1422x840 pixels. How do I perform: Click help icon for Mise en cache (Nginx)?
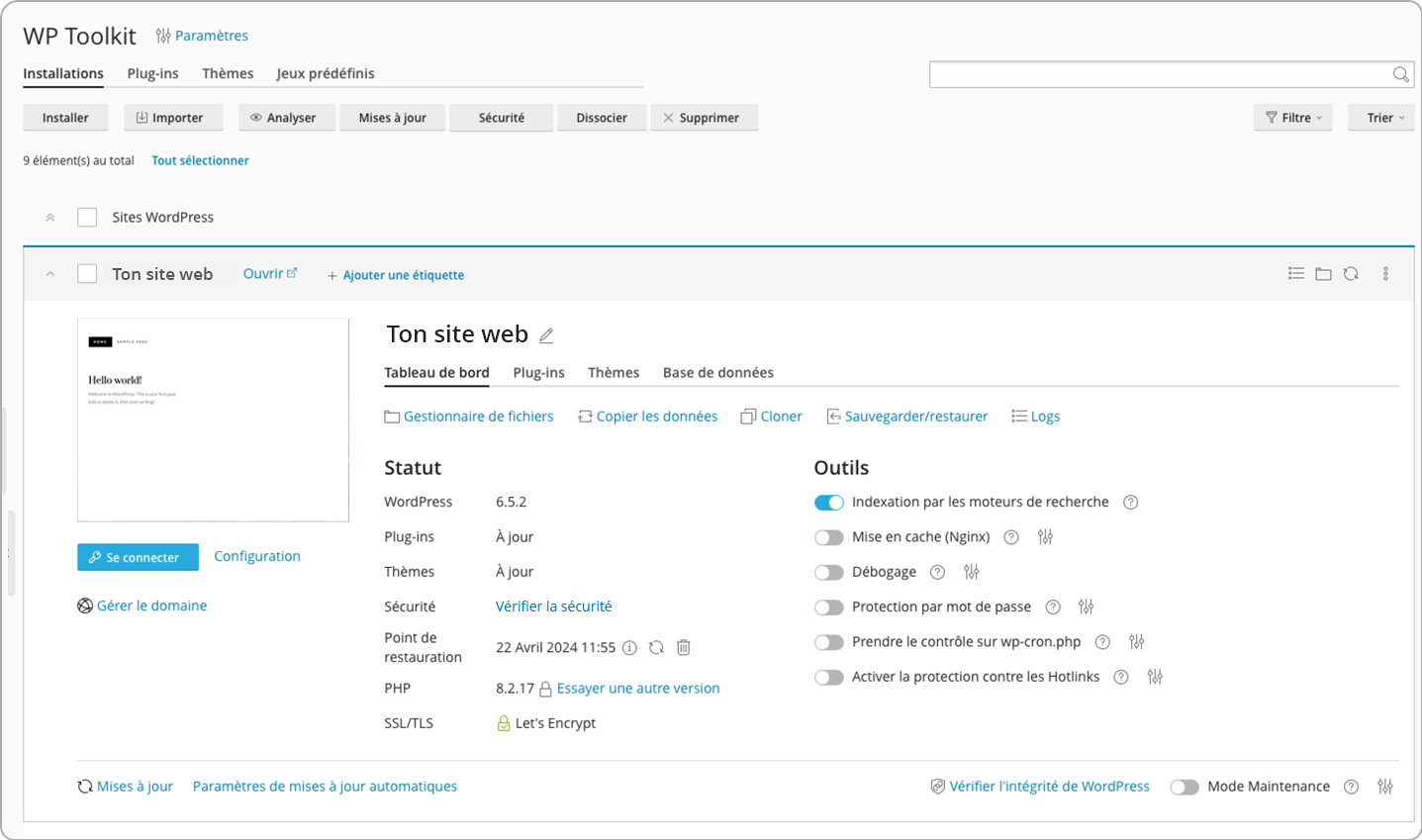(x=1011, y=537)
